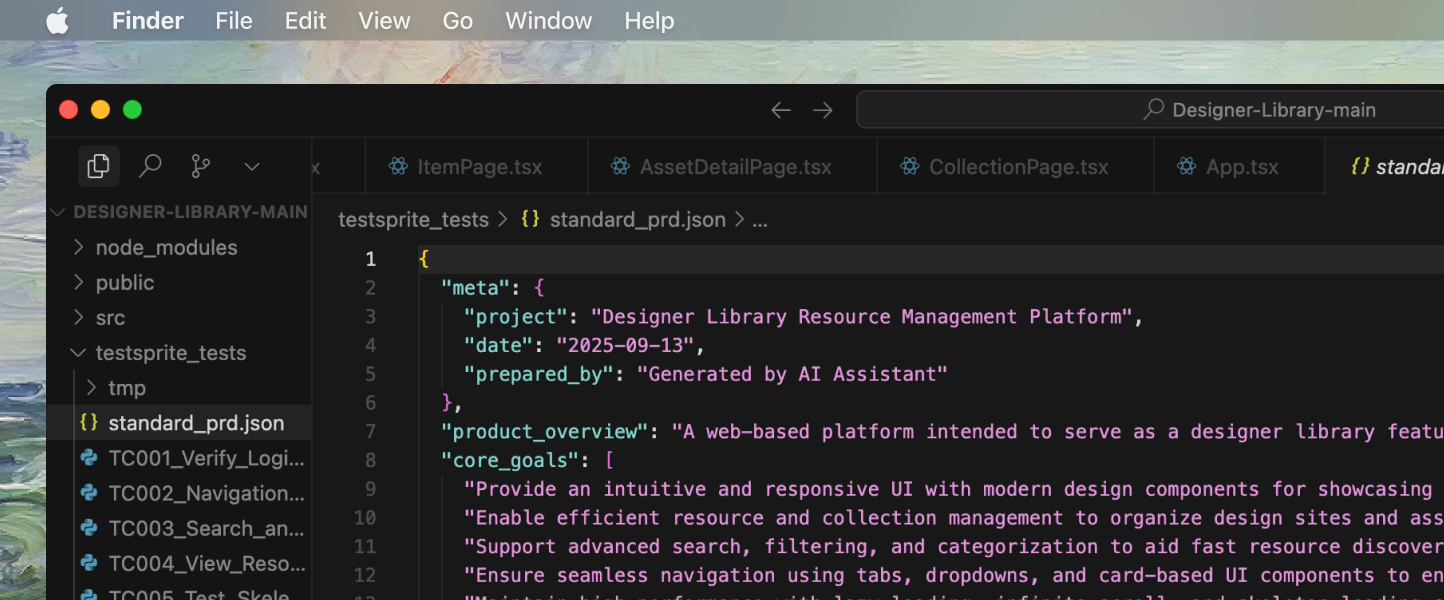1444x600 pixels.
Task: Click the React icon on ItemPage.tsx tab
Action: point(398,167)
